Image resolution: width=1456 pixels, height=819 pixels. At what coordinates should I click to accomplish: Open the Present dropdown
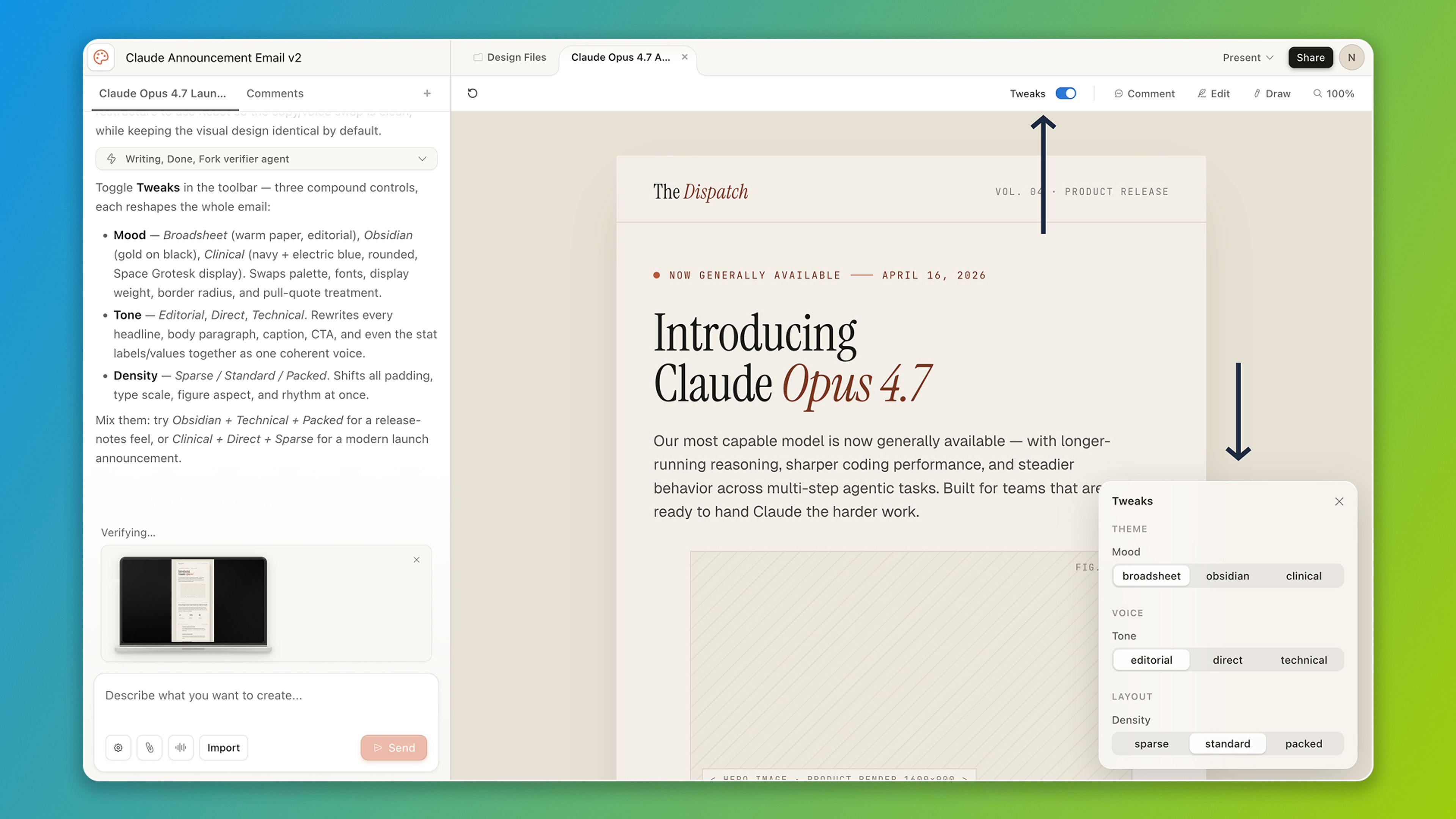pos(1248,58)
